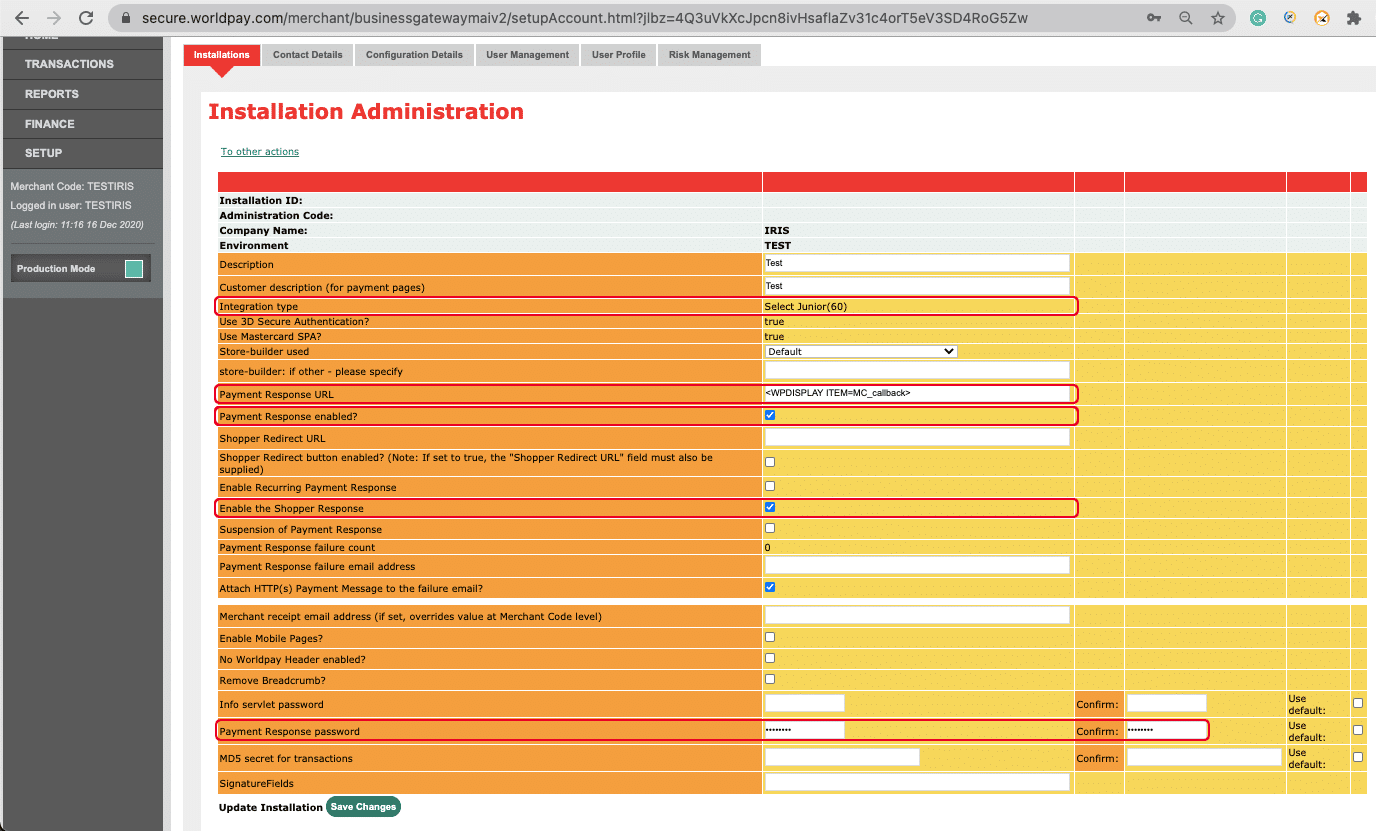1376x831 pixels.
Task: View site info via padlock icon
Action: pyautogui.click(x=126, y=18)
